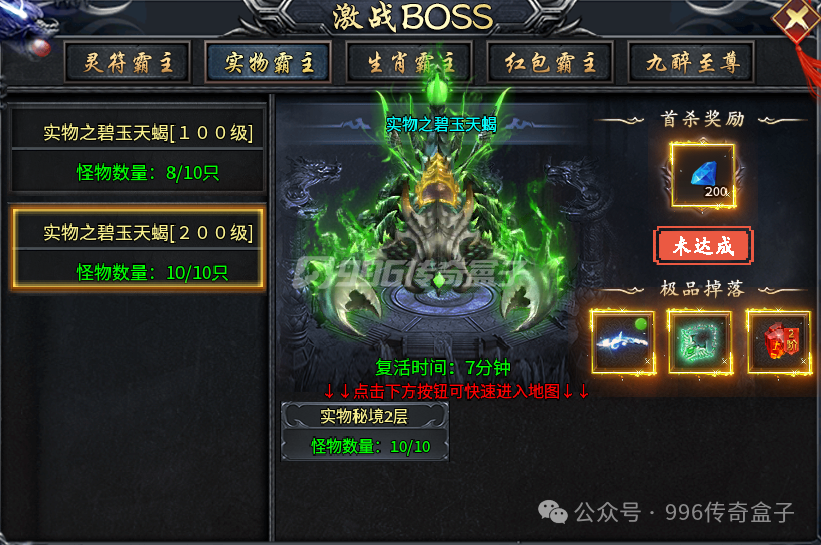Select the 红包霸主 tab
This screenshot has width=821, height=545.
550,63
